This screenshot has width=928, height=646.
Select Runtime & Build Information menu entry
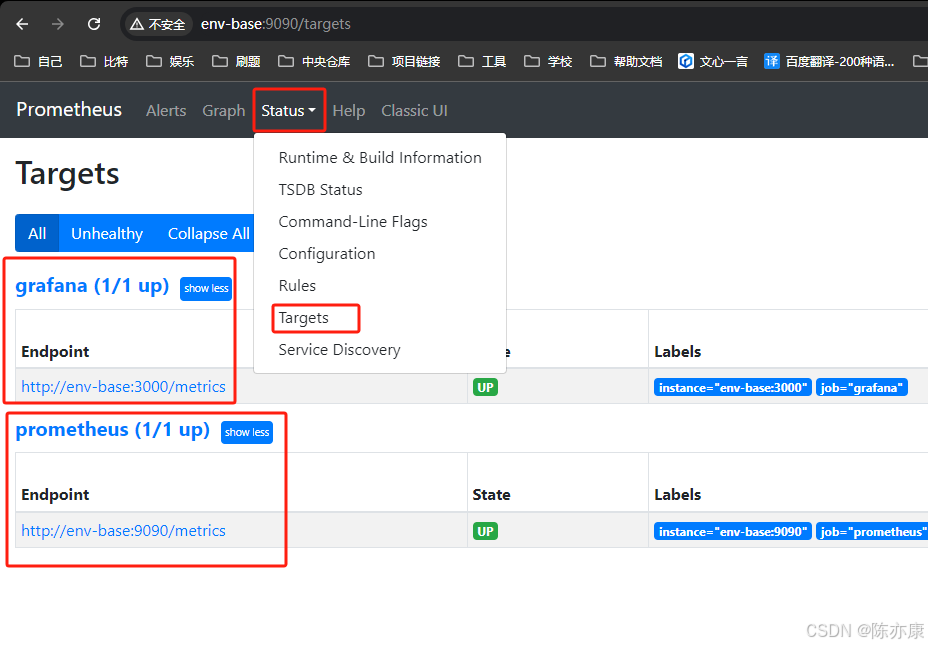pos(380,158)
